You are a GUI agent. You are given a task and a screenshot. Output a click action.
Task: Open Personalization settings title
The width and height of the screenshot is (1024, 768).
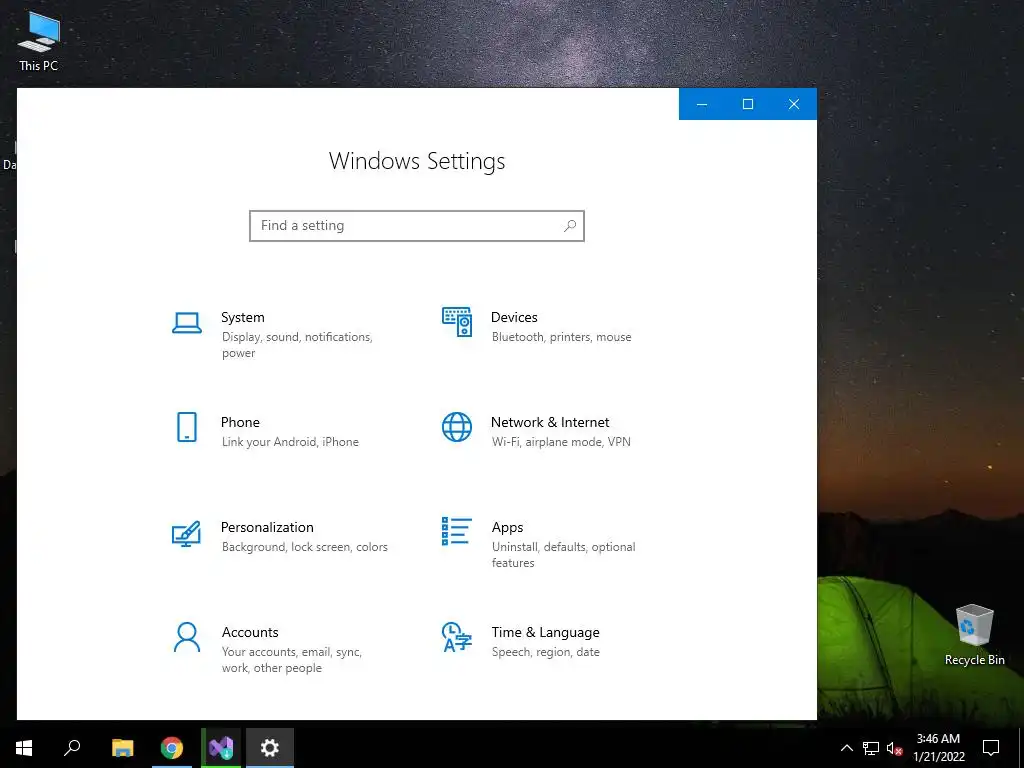pyautogui.click(x=267, y=527)
